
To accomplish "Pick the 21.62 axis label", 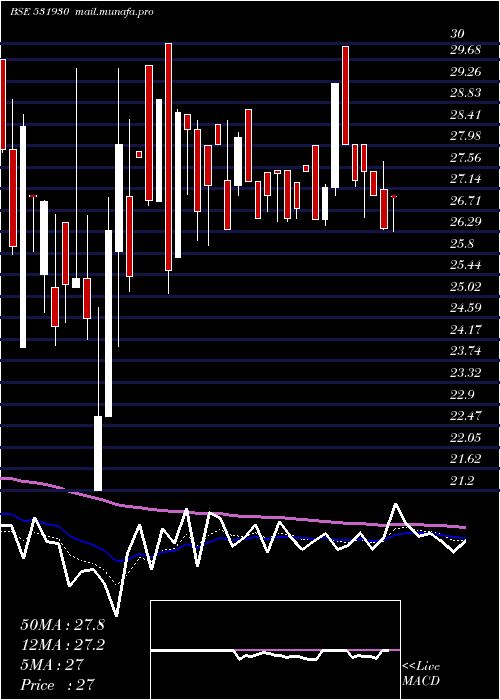I will (x=465, y=459).
